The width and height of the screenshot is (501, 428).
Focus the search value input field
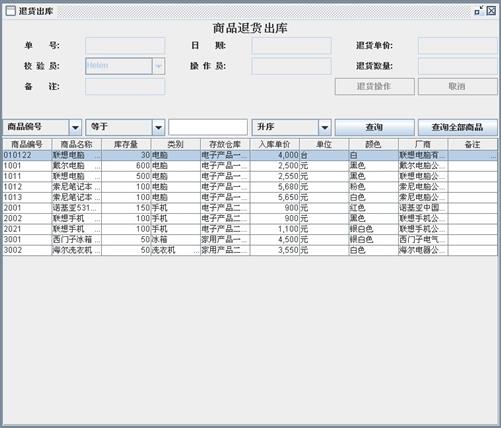208,127
